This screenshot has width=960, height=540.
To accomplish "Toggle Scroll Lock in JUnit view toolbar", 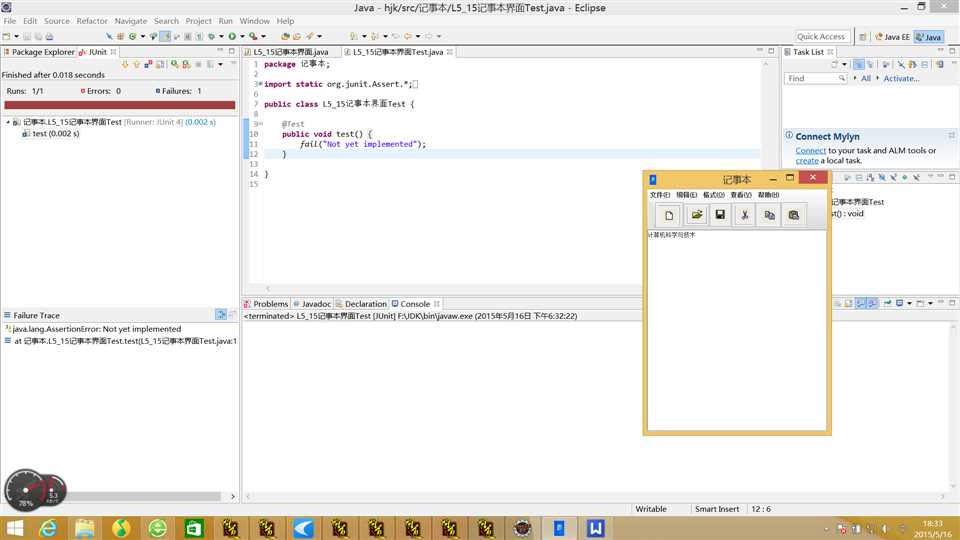I will click(160, 64).
